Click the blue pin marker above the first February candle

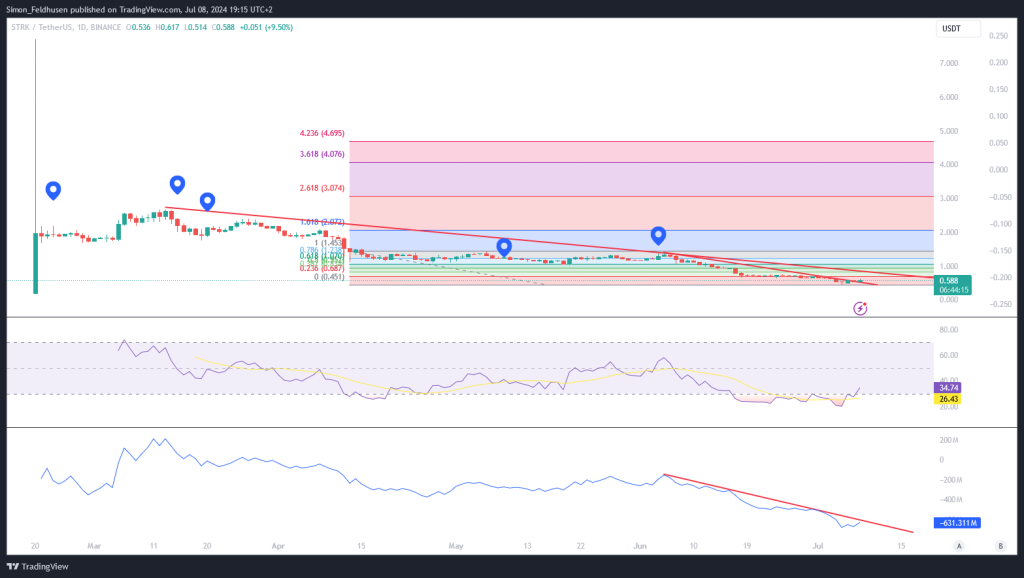coord(53,191)
